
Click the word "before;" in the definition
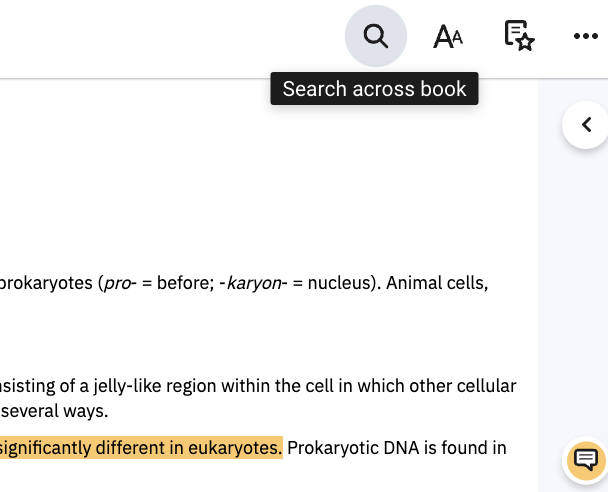click(185, 283)
